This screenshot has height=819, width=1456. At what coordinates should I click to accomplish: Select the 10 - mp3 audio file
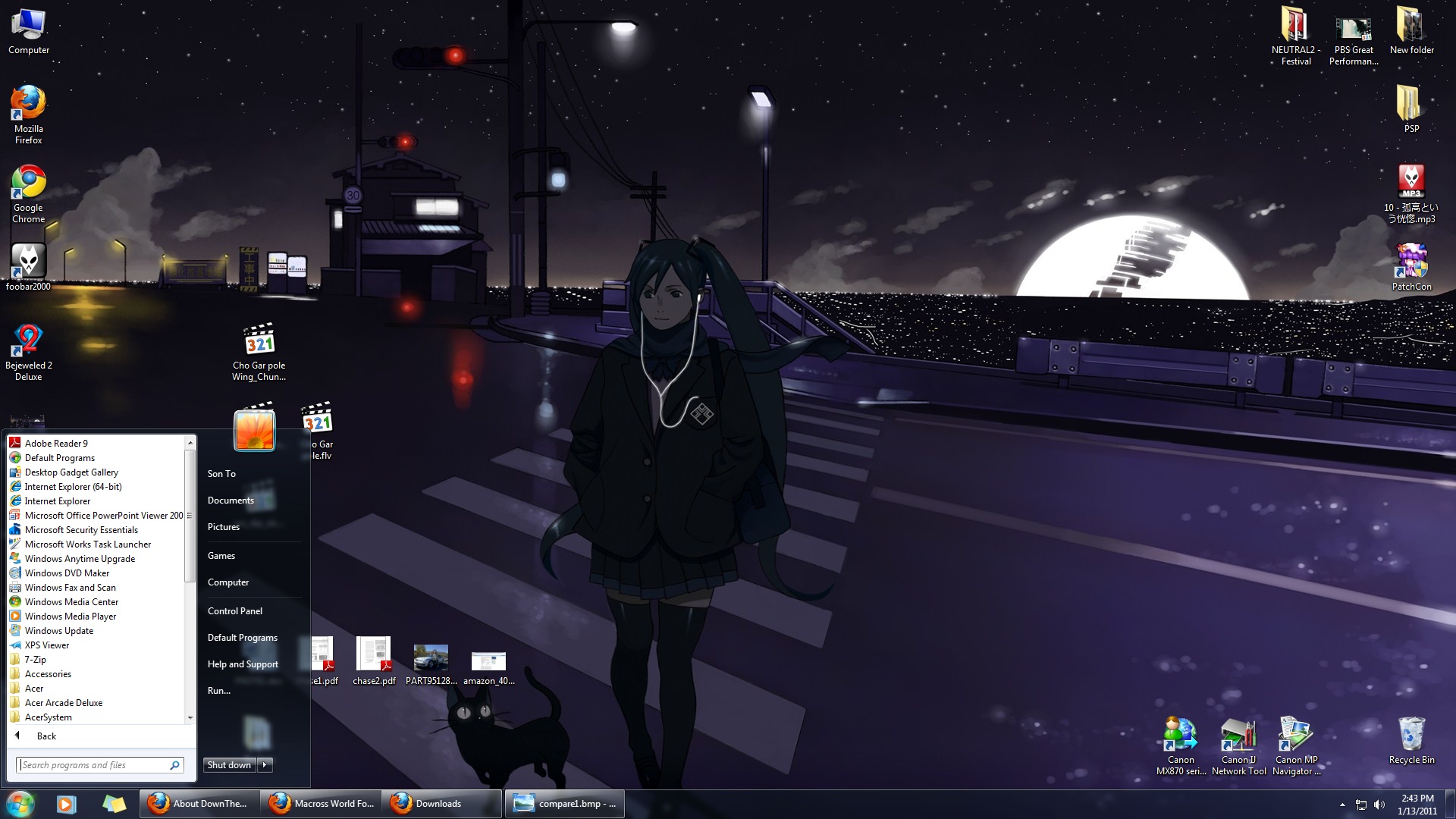(1411, 194)
